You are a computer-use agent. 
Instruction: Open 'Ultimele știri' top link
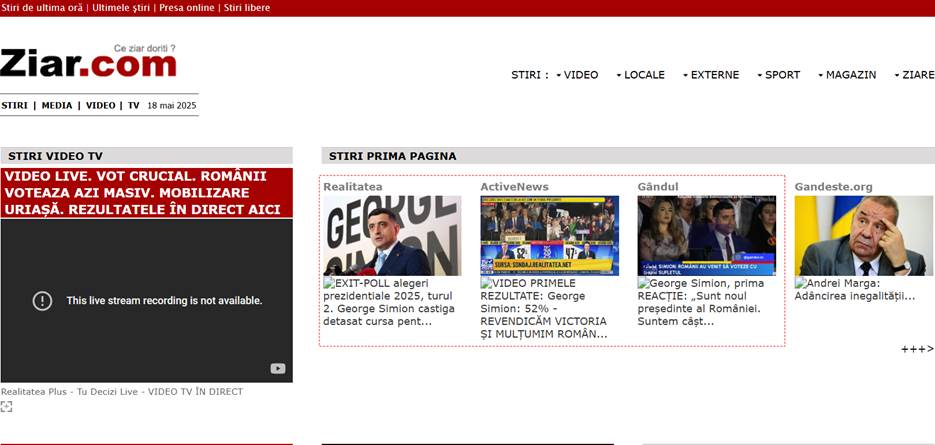(121, 8)
